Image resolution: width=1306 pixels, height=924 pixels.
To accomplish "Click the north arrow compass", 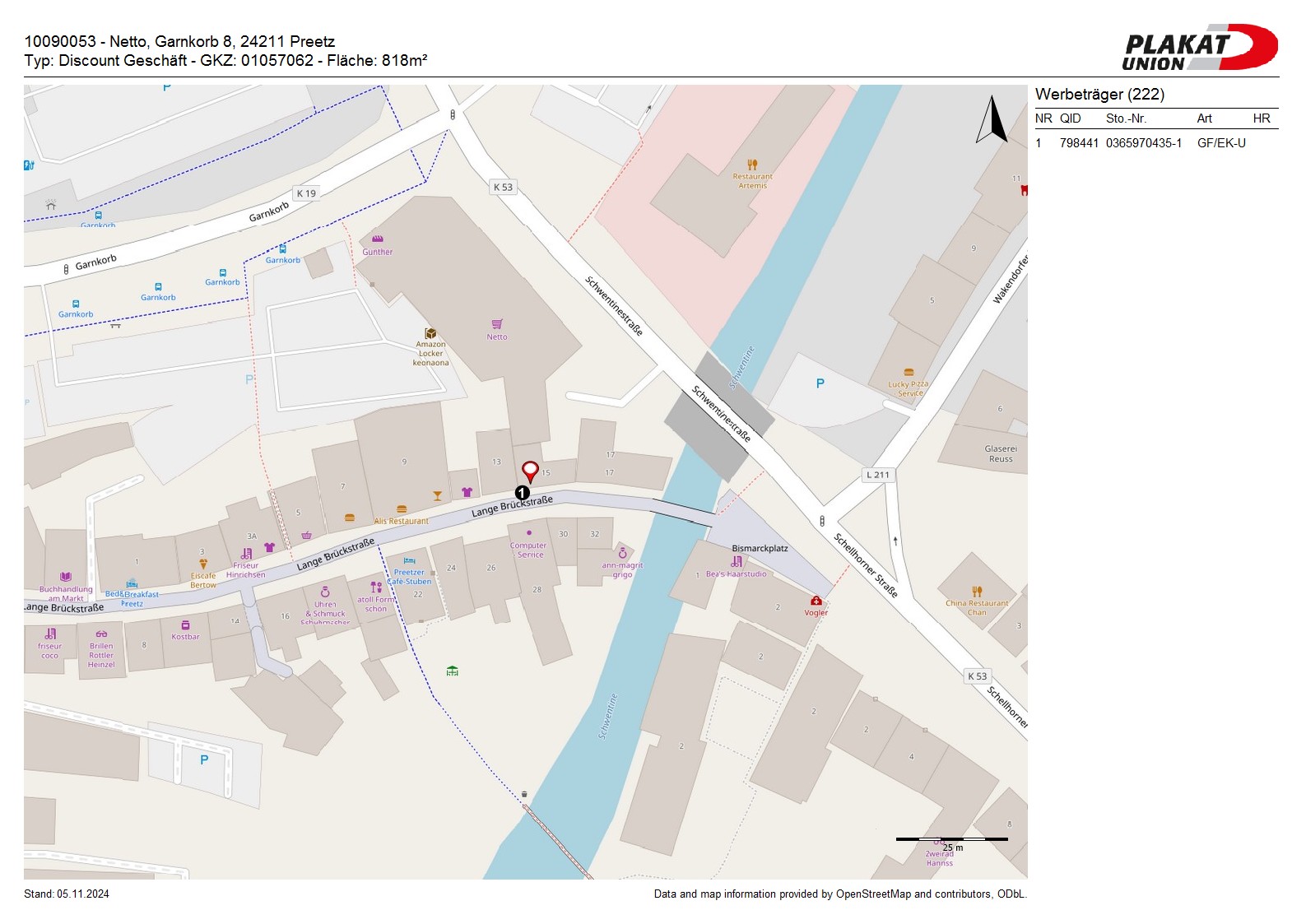I will (992, 120).
